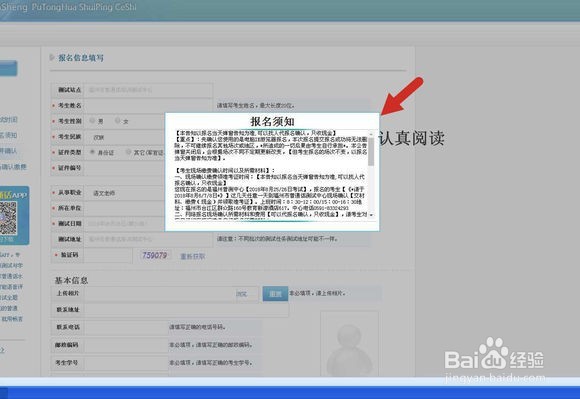
Task: Open the 从事职业 occupation dropdown
Action: (x=125, y=193)
